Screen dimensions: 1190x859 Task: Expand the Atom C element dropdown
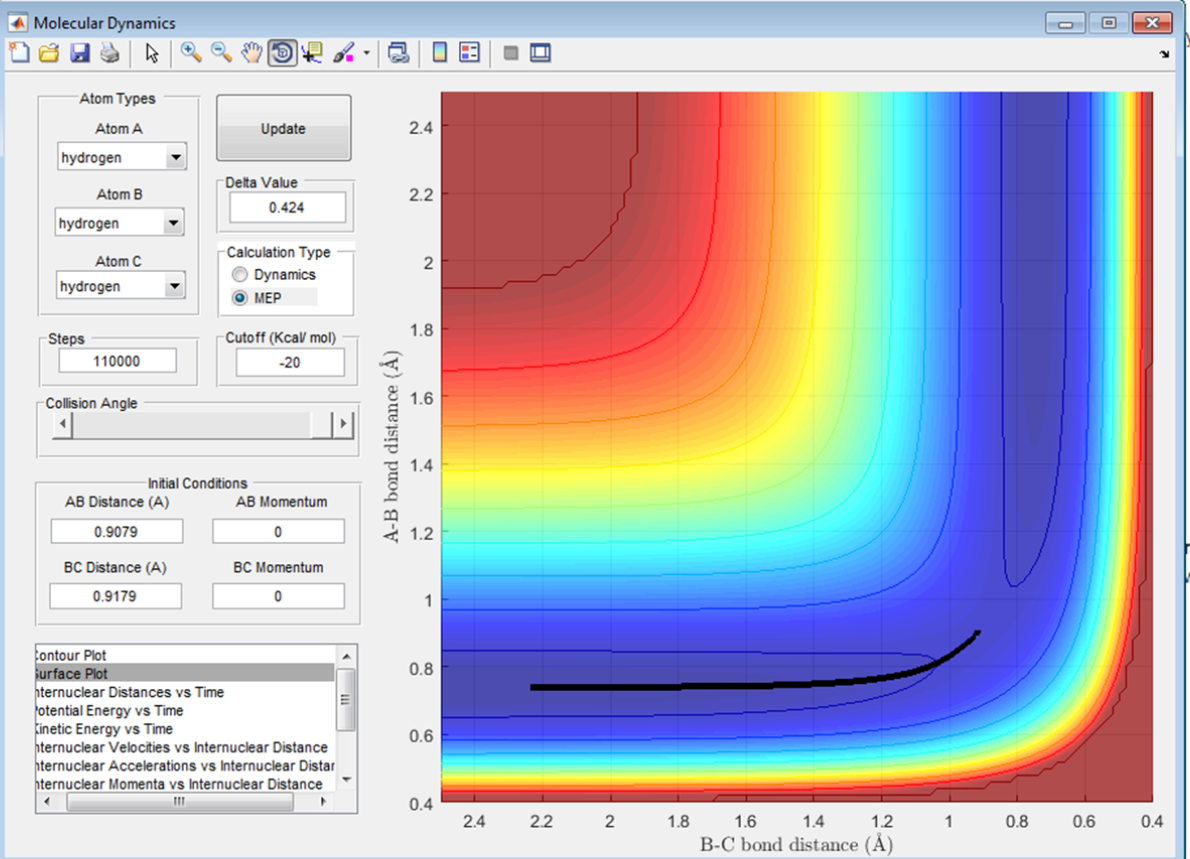[175, 287]
